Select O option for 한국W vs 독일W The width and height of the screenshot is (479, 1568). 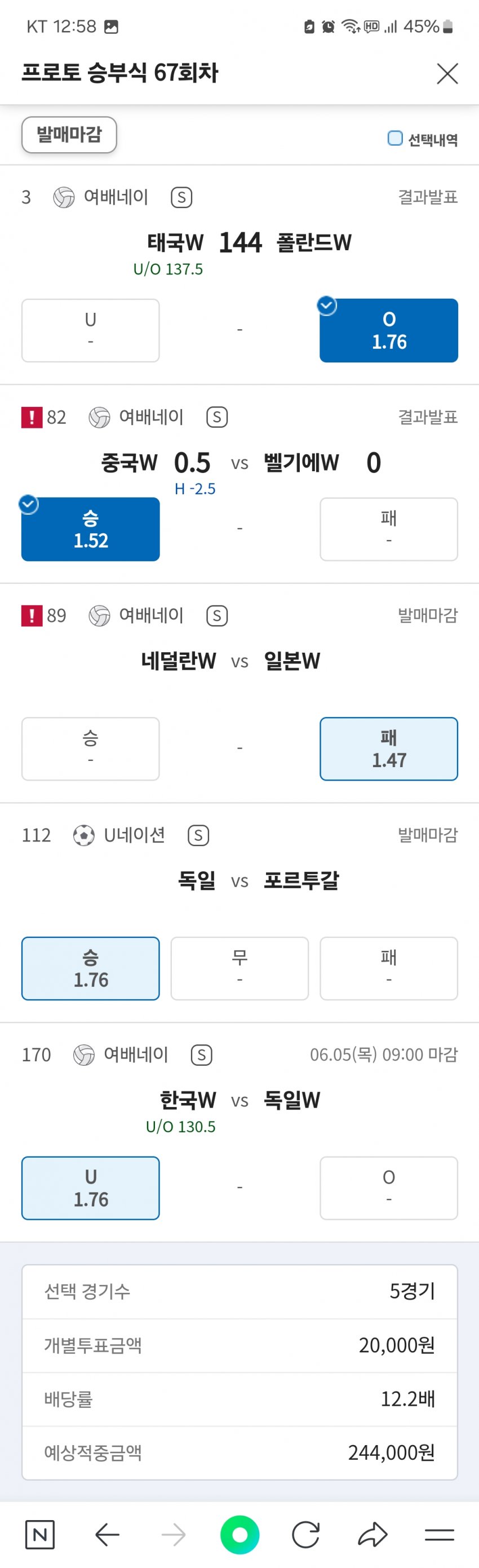tap(389, 1188)
